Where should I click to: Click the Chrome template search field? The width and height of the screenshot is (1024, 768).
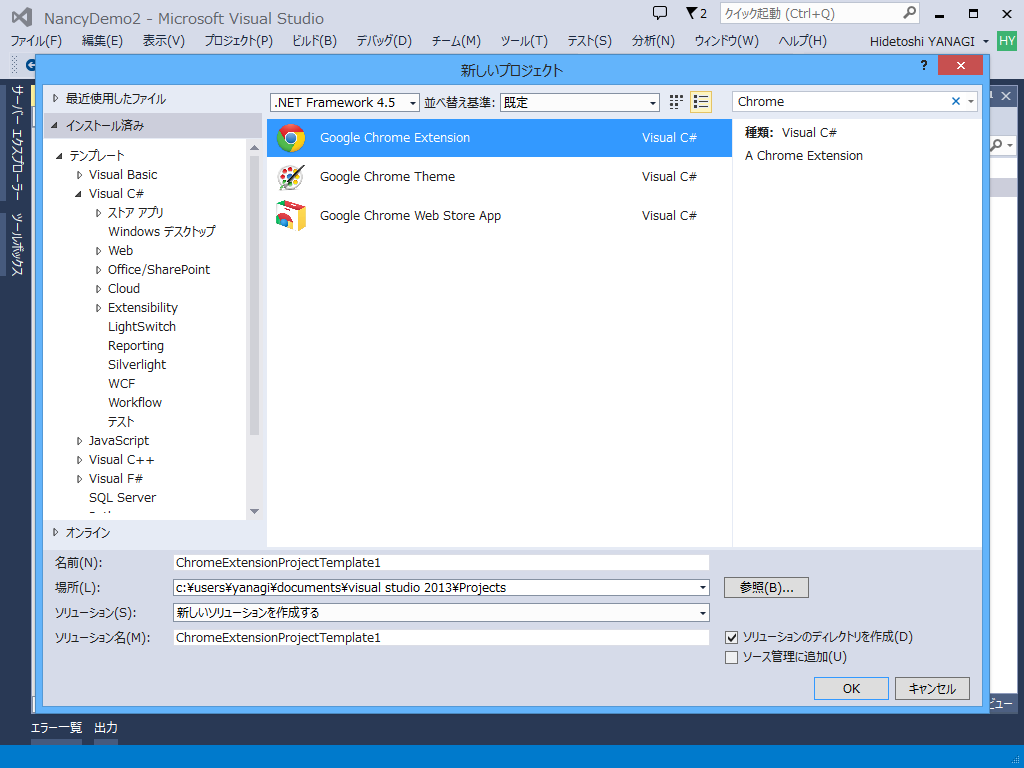tap(840, 101)
